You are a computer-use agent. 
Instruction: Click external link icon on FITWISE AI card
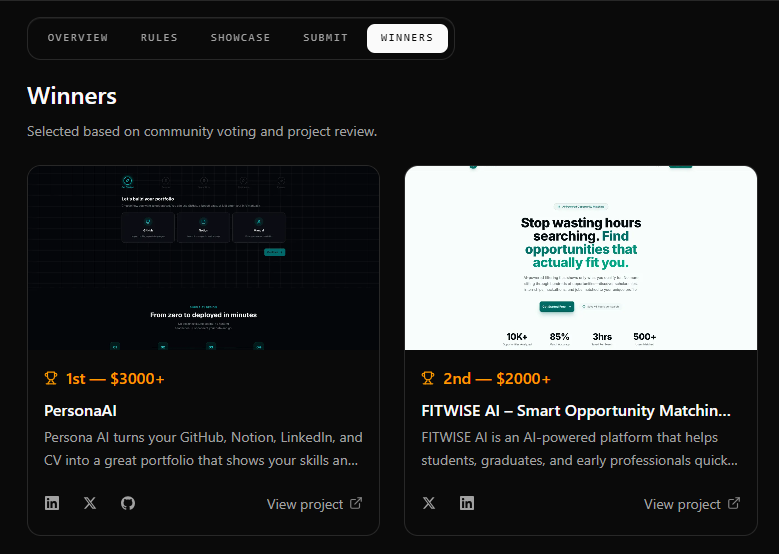click(734, 503)
